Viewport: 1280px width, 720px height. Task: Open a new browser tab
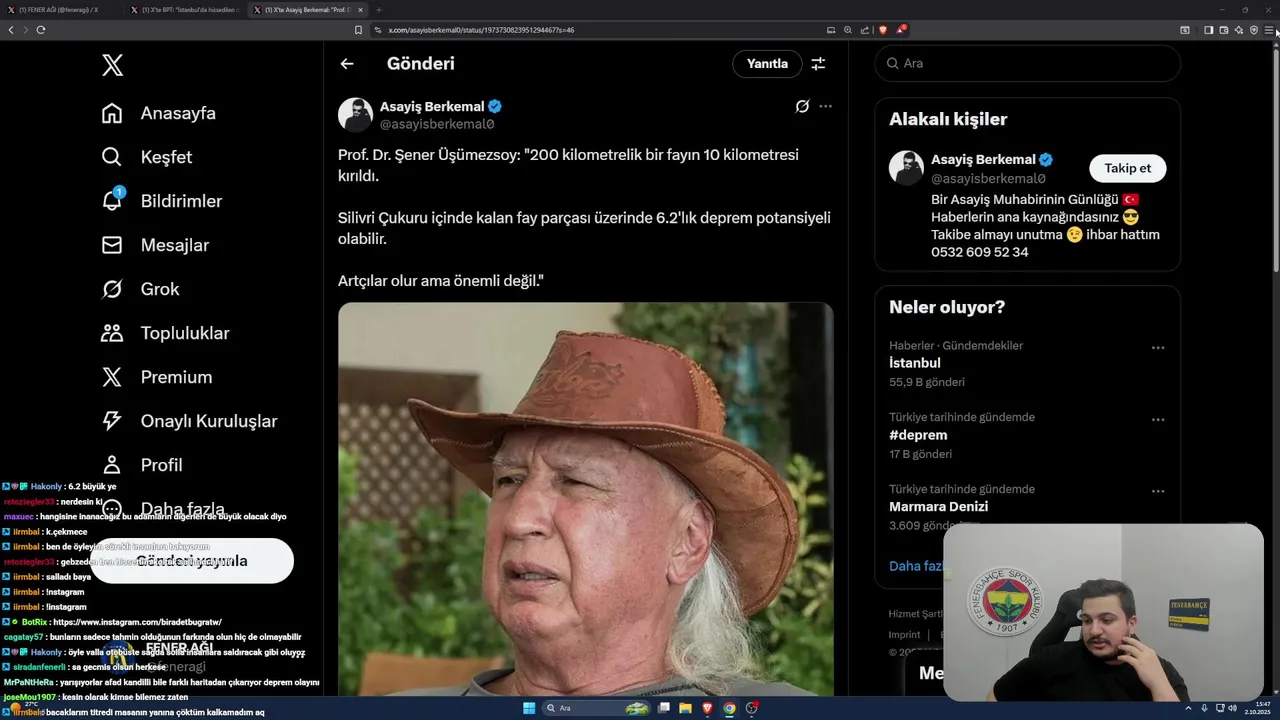click(379, 10)
